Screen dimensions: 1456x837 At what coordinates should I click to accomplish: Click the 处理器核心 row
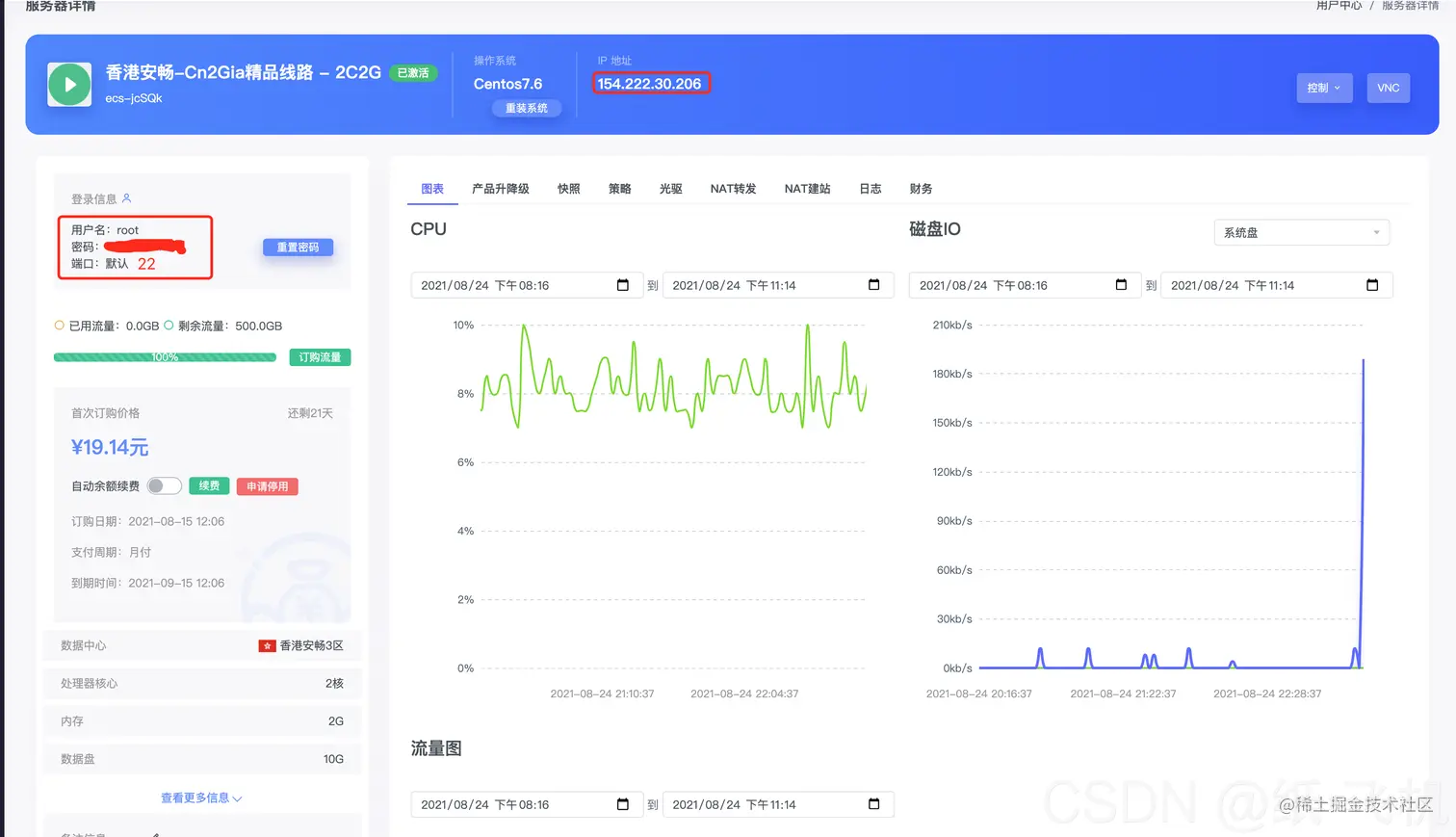[x=202, y=683]
